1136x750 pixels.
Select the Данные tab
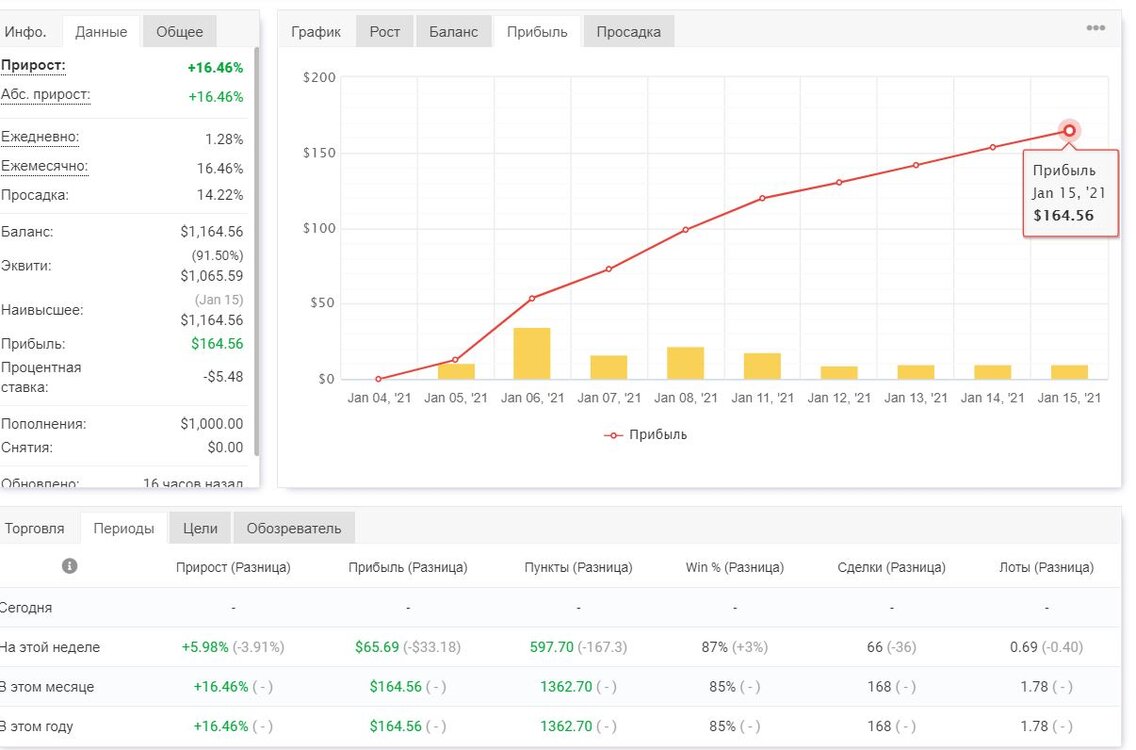[101, 32]
